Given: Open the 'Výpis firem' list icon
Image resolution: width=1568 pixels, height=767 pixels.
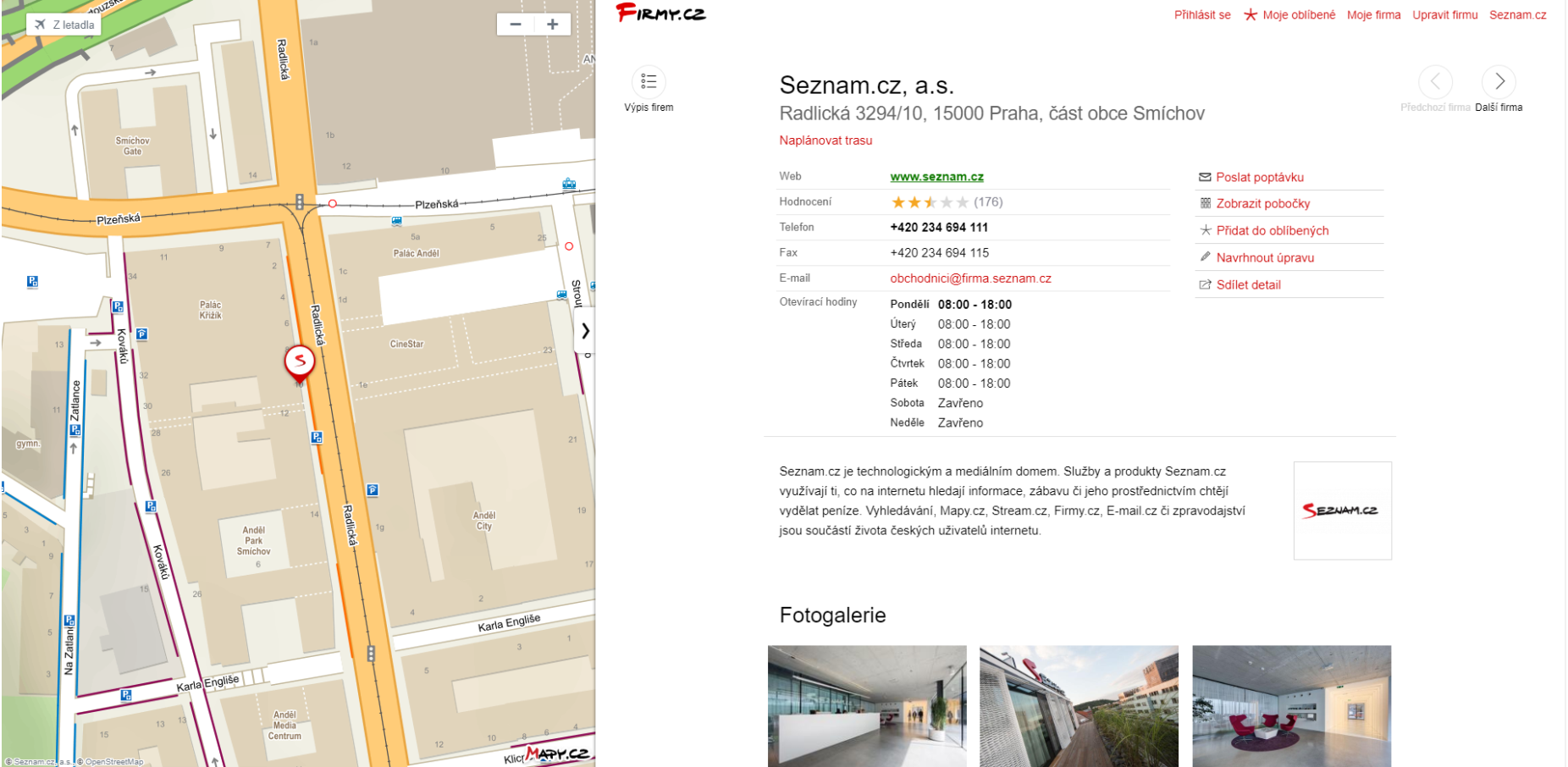Looking at the screenshot, I should click(649, 82).
